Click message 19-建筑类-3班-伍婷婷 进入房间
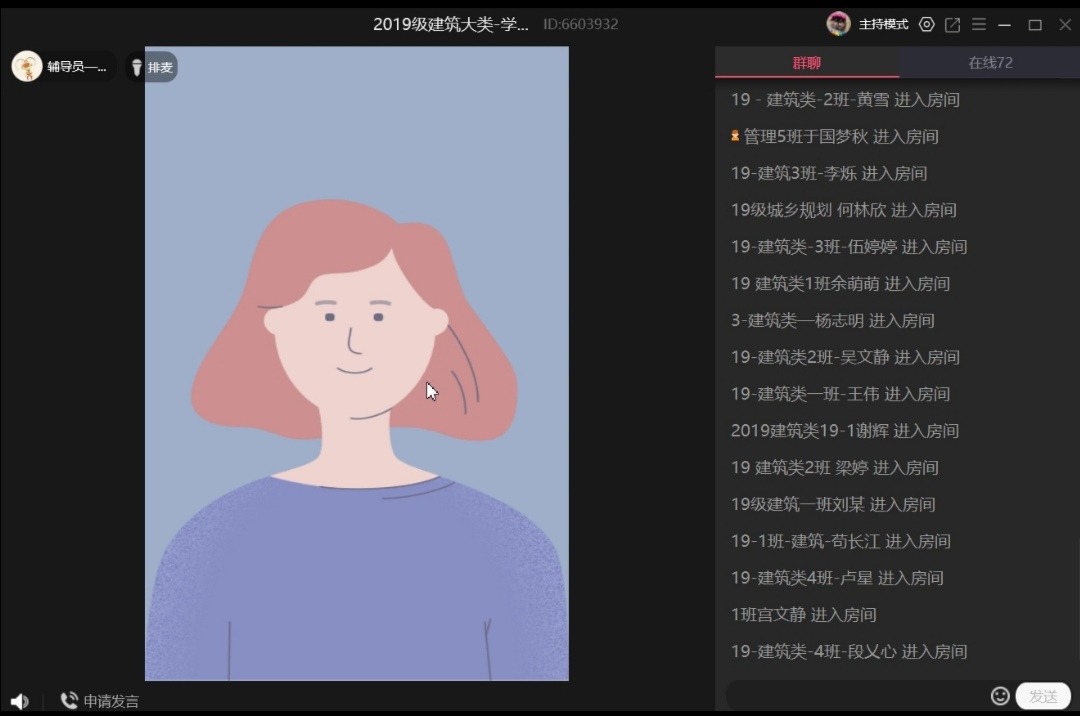1080x716 pixels. coord(849,246)
